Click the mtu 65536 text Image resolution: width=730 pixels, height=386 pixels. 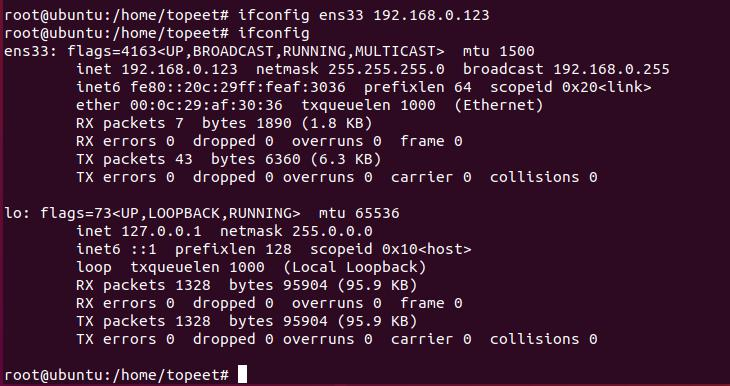(x=359, y=213)
